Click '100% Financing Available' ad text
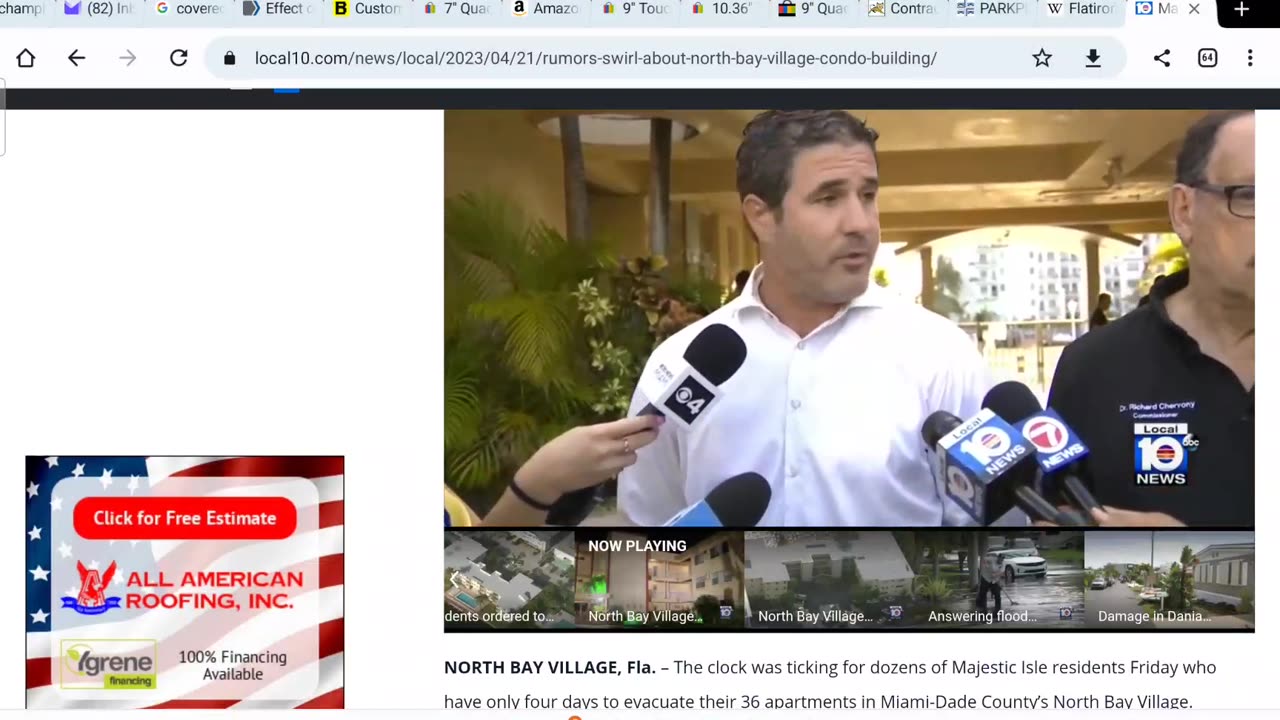The width and height of the screenshot is (1280, 720). 232,665
